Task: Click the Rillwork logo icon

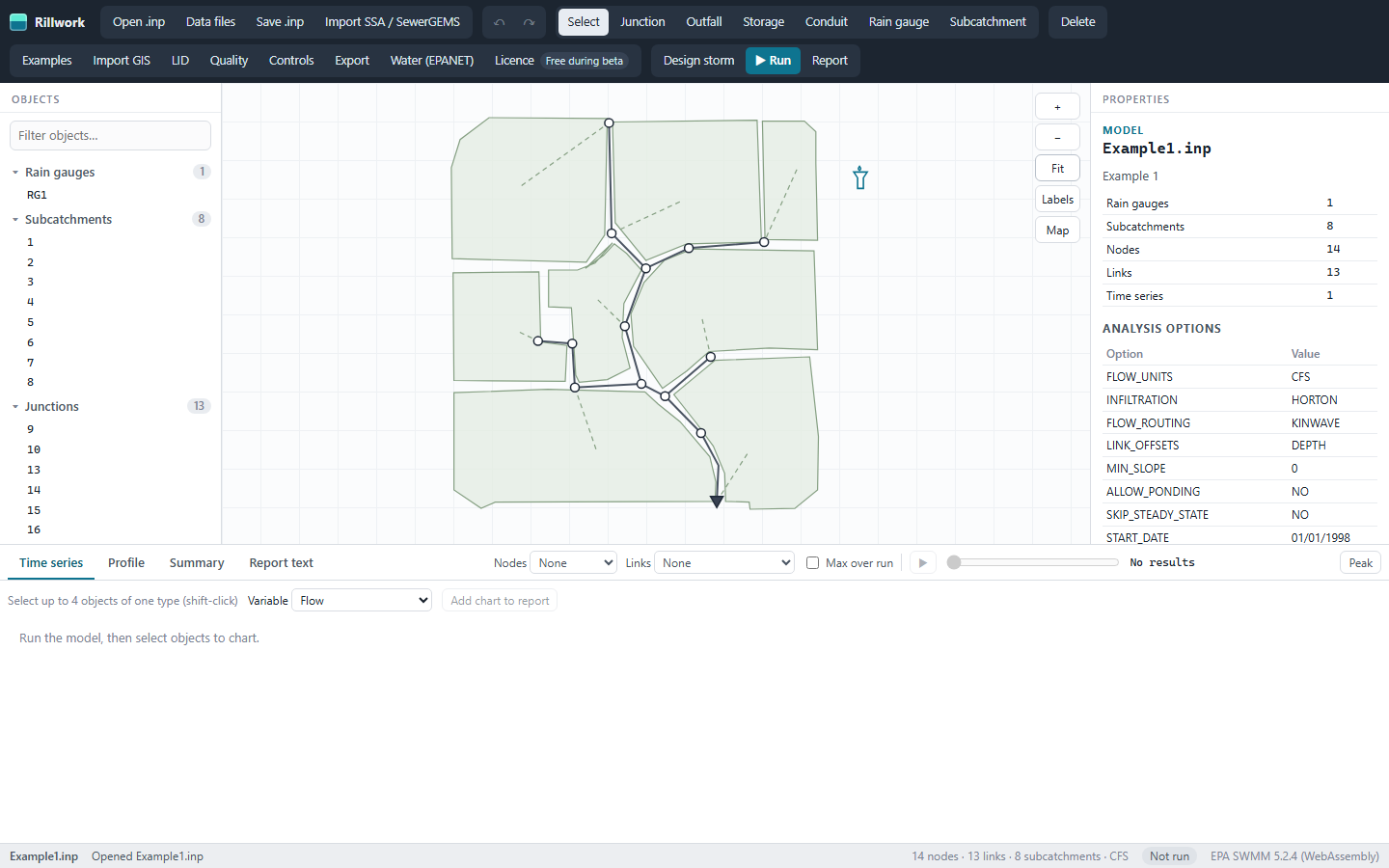Action: pos(18,22)
